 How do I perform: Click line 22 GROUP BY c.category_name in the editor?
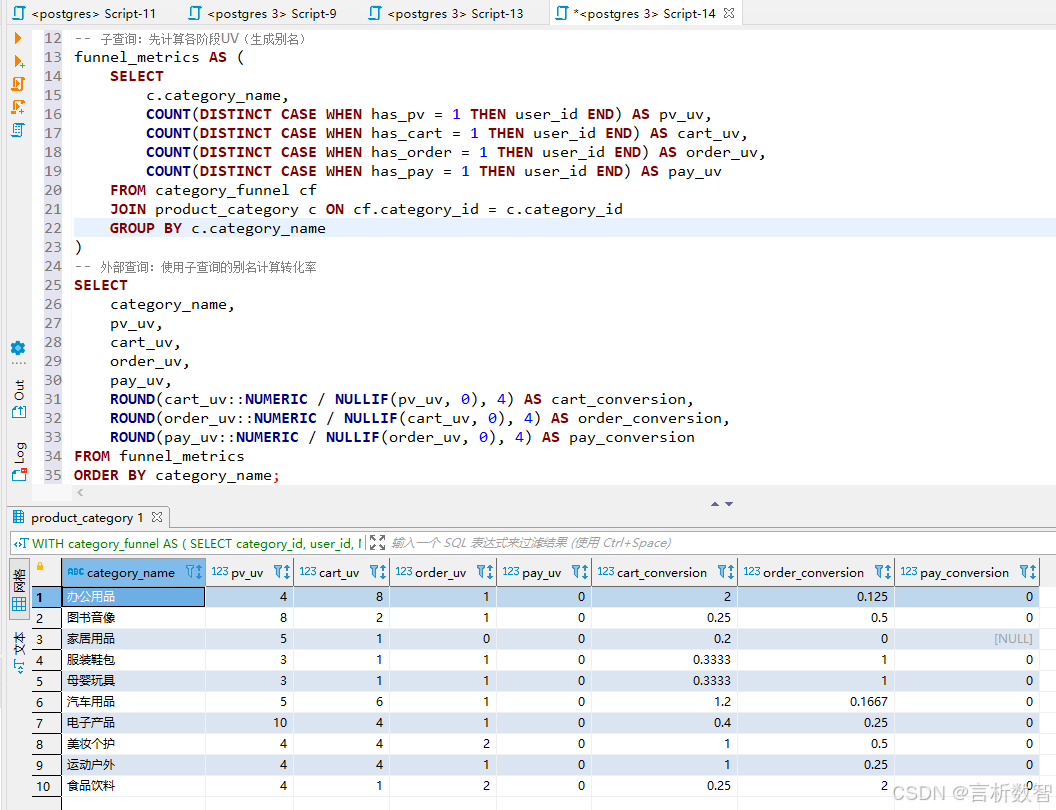click(218, 228)
